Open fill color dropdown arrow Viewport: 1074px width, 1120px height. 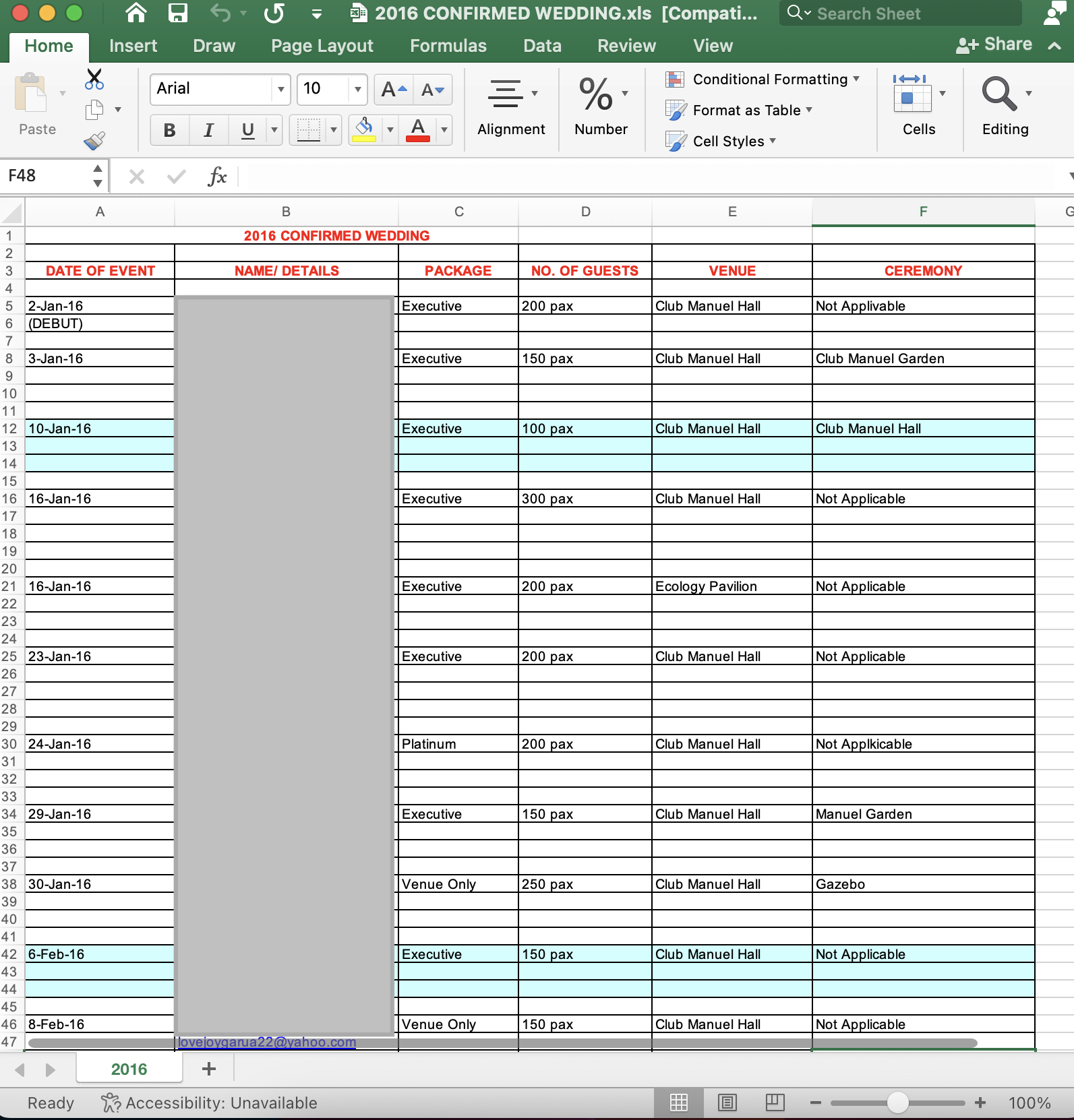(x=390, y=130)
